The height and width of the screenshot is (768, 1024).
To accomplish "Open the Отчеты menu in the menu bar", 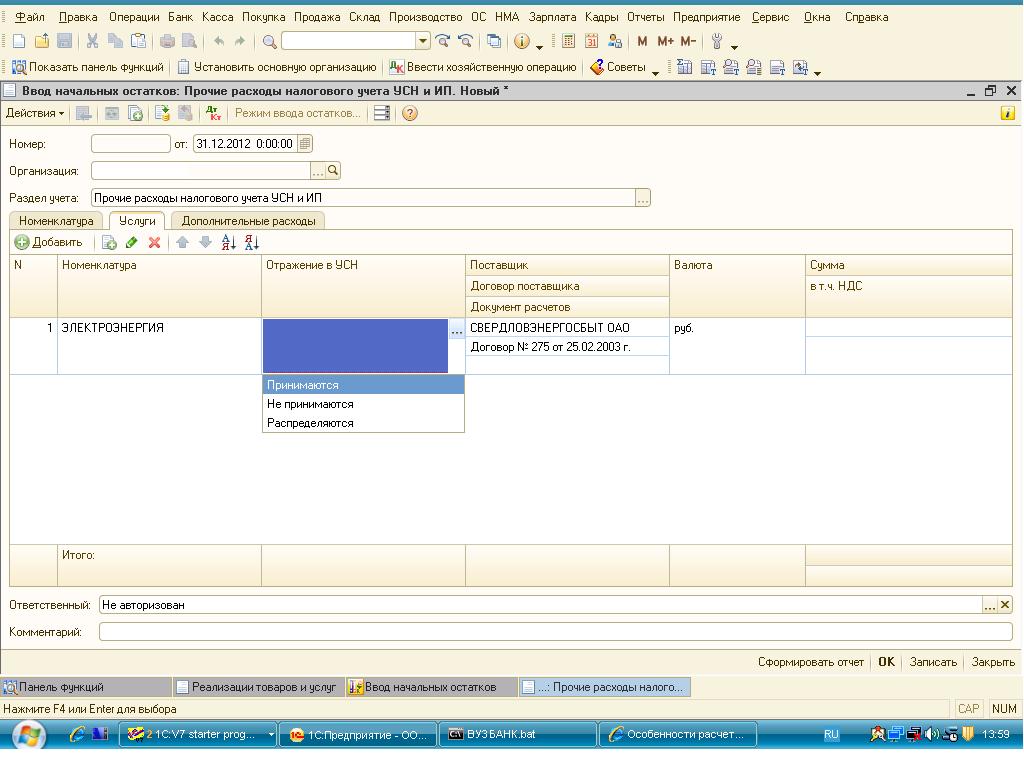I will [x=645, y=17].
